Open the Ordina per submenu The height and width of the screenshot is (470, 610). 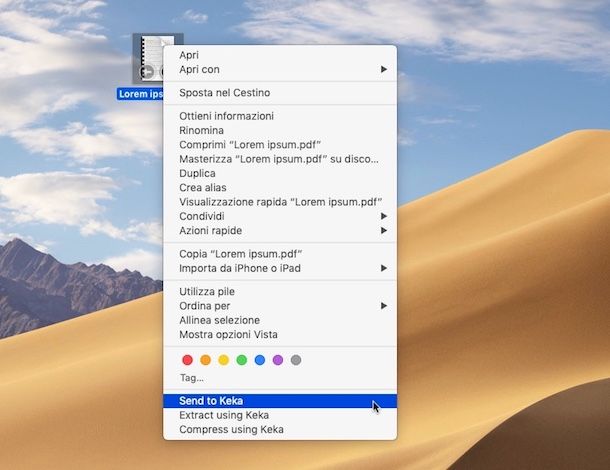(x=280, y=306)
